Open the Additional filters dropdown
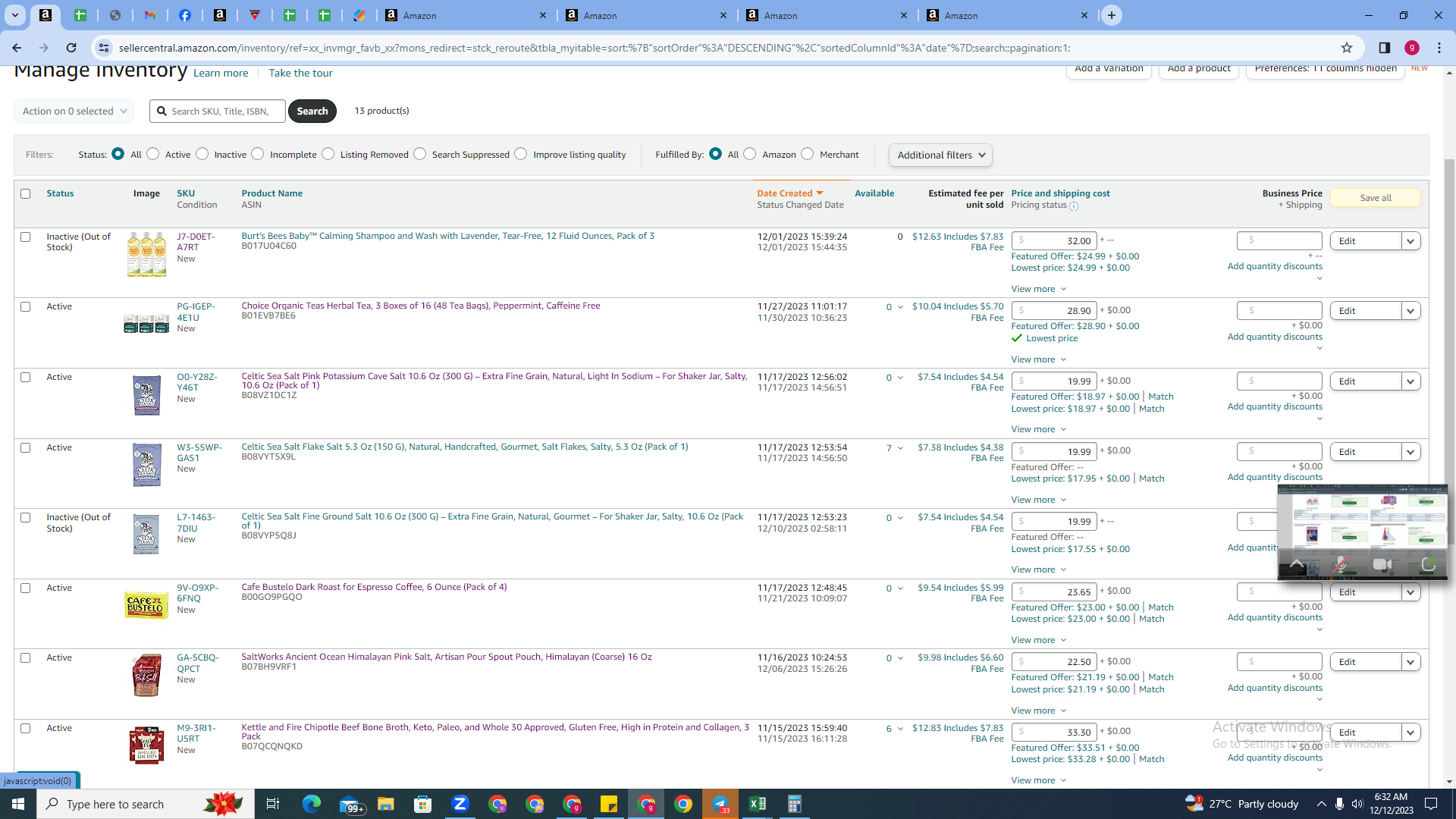This screenshot has height=819, width=1456. [940, 155]
